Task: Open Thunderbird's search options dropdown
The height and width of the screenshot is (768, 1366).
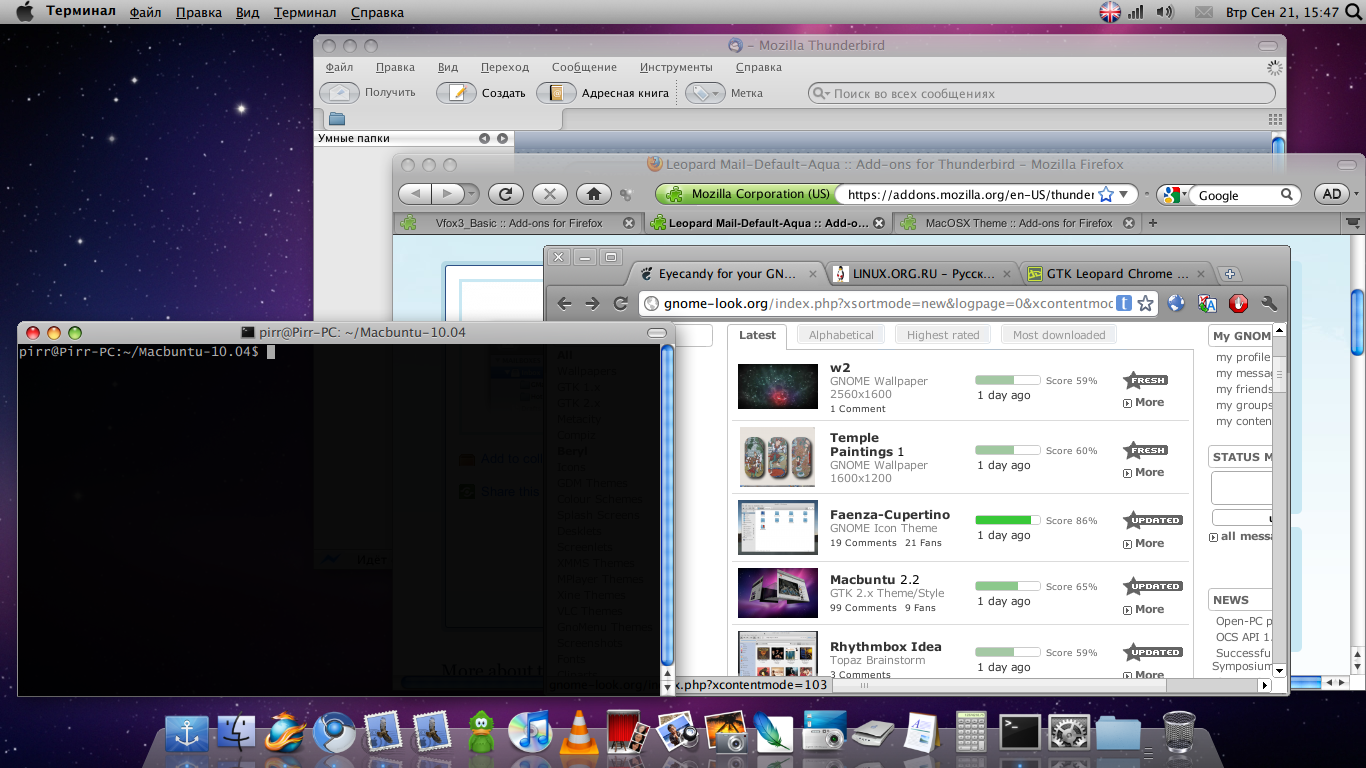Action: coord(821,93)
